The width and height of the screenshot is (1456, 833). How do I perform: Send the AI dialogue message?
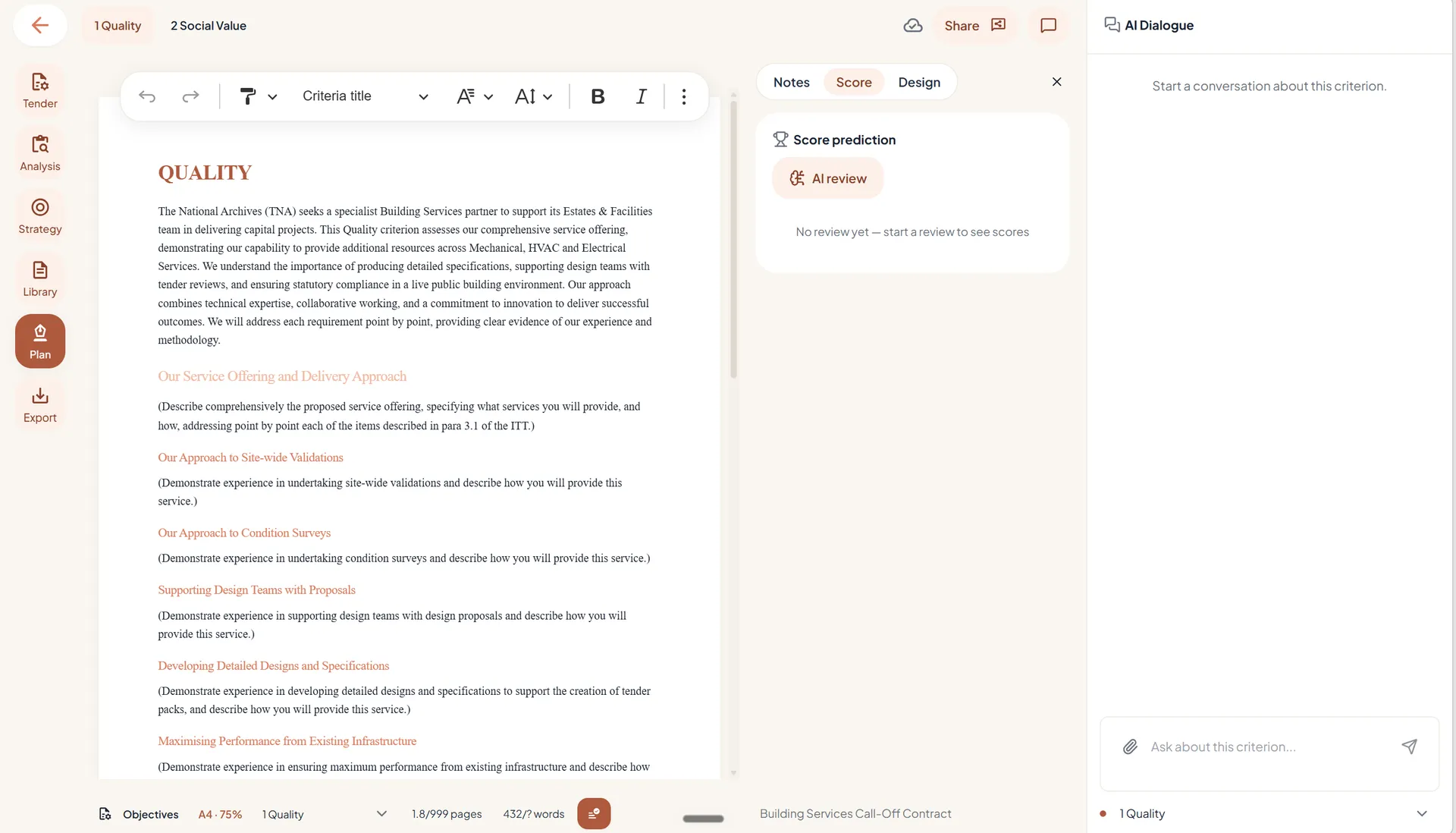coord(1409,747)
